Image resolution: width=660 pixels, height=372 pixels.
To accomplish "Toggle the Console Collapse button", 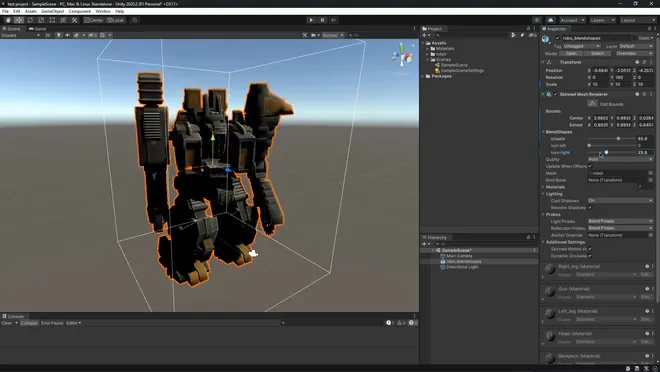I will pyautogui.click(x=29, y=323).
